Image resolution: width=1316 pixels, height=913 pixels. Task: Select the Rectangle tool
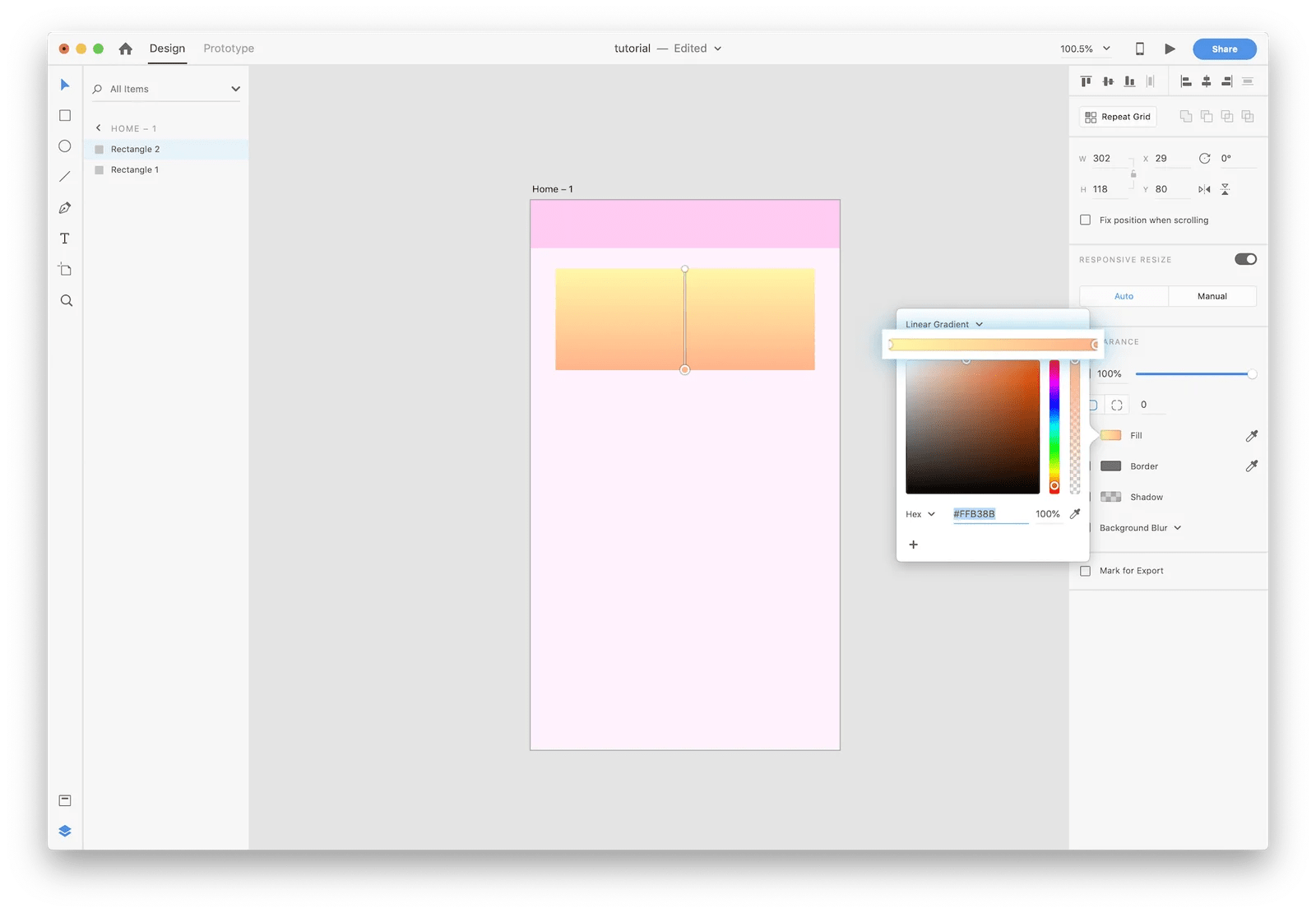tap(65, 116)
